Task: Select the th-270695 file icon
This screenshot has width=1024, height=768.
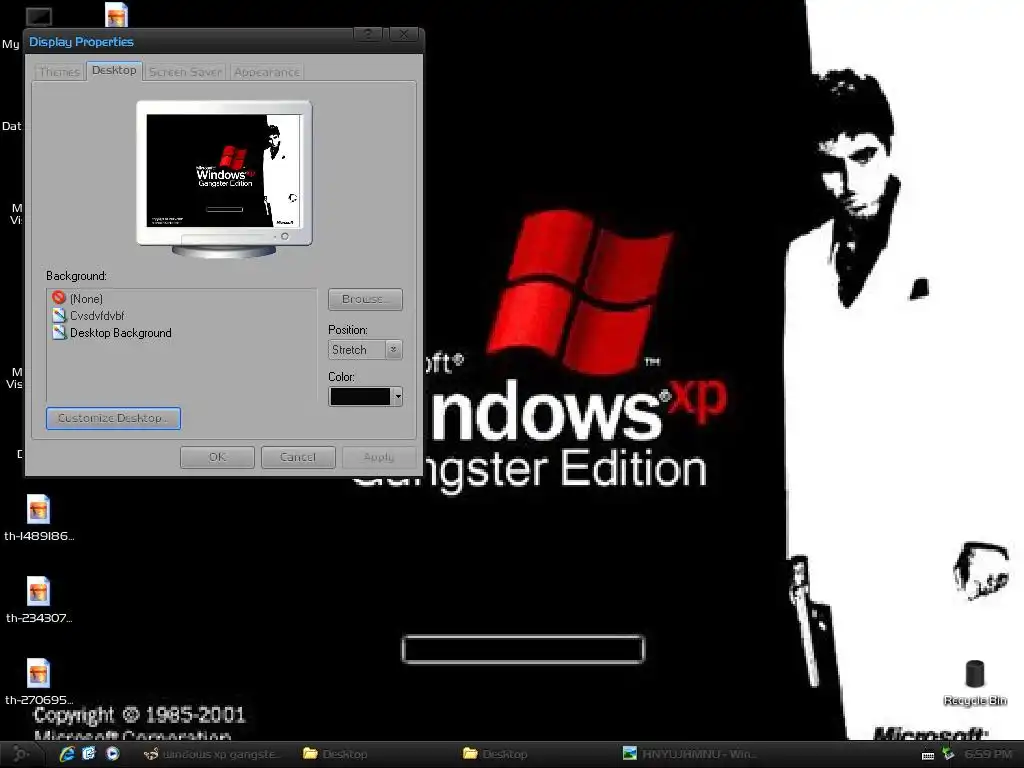Action: coord(39,673)
